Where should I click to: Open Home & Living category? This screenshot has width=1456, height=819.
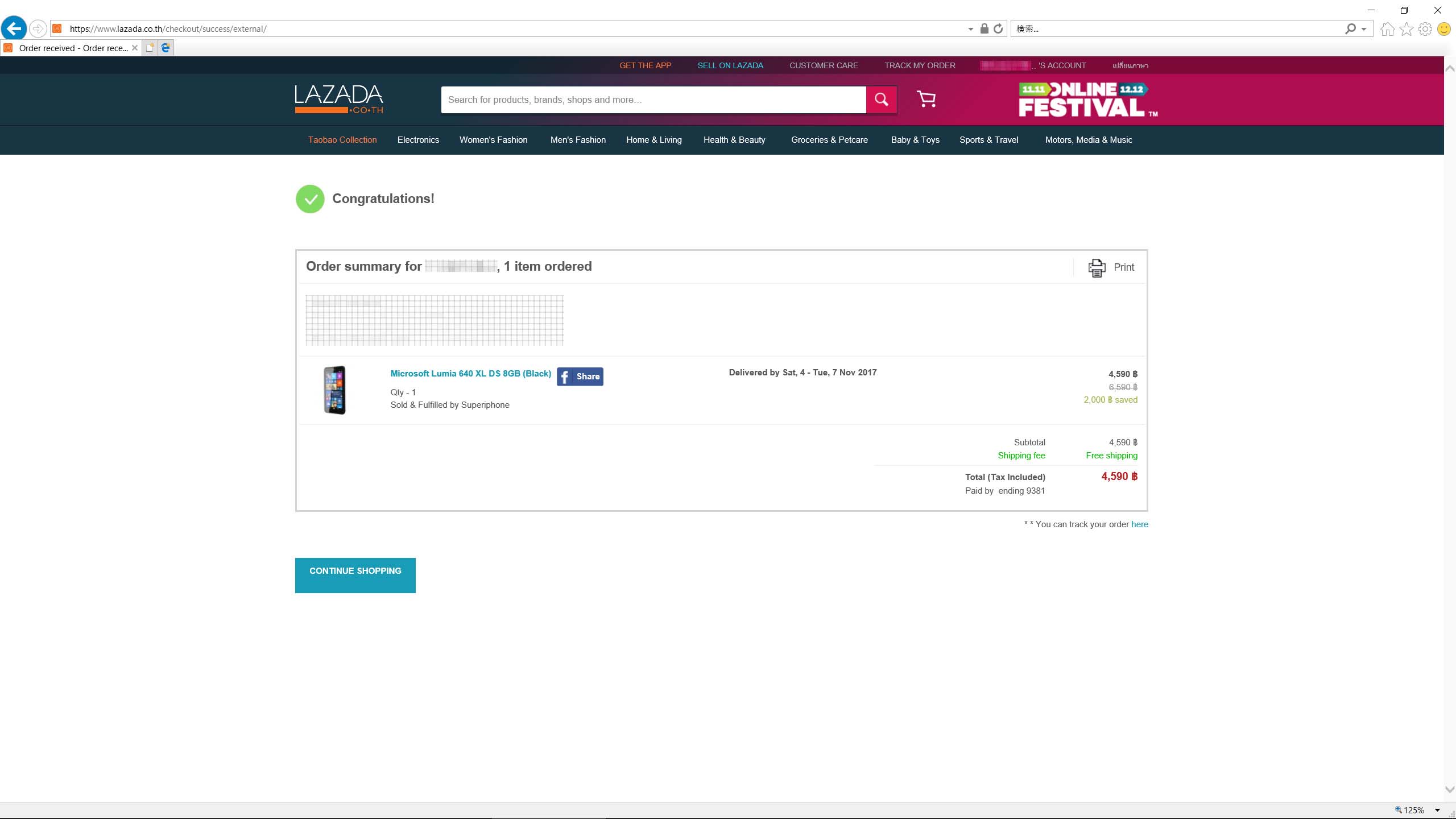(653, 140)
